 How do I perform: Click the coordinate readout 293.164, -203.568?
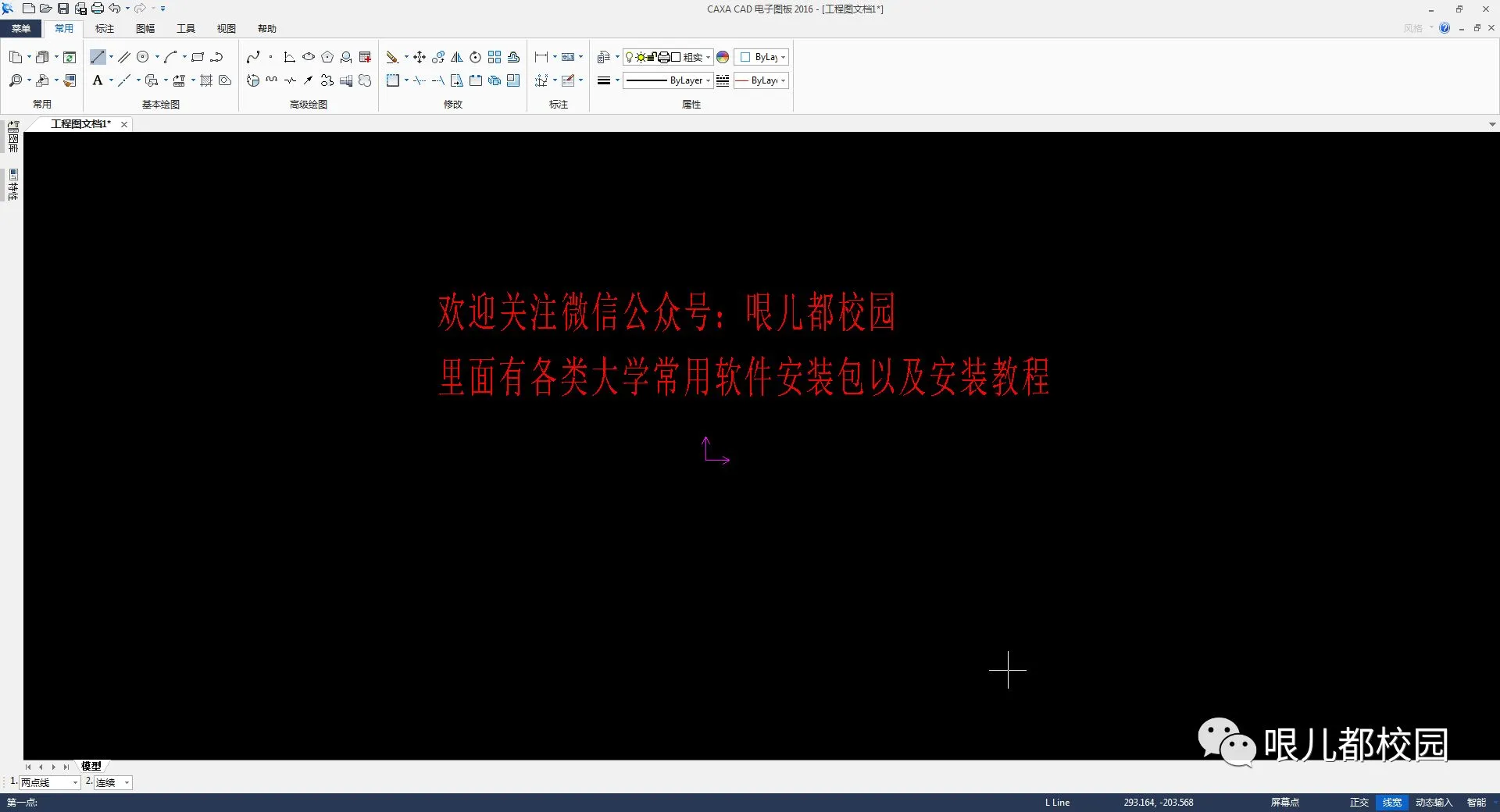coord(1159,803)
